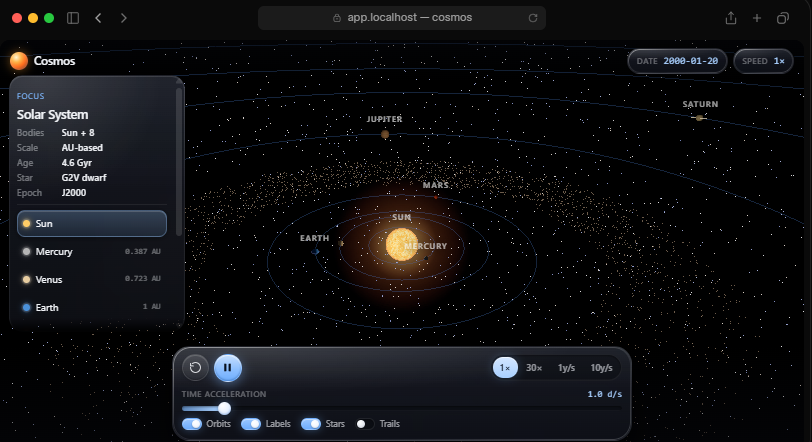Toggle the Labels switch off
The width and height of the screenshot is (812, 442).
click(251, 424)
